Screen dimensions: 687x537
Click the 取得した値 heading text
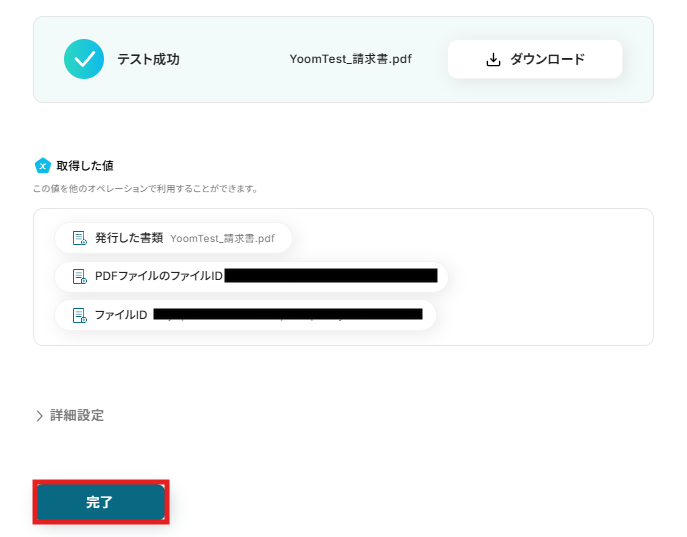85,165
